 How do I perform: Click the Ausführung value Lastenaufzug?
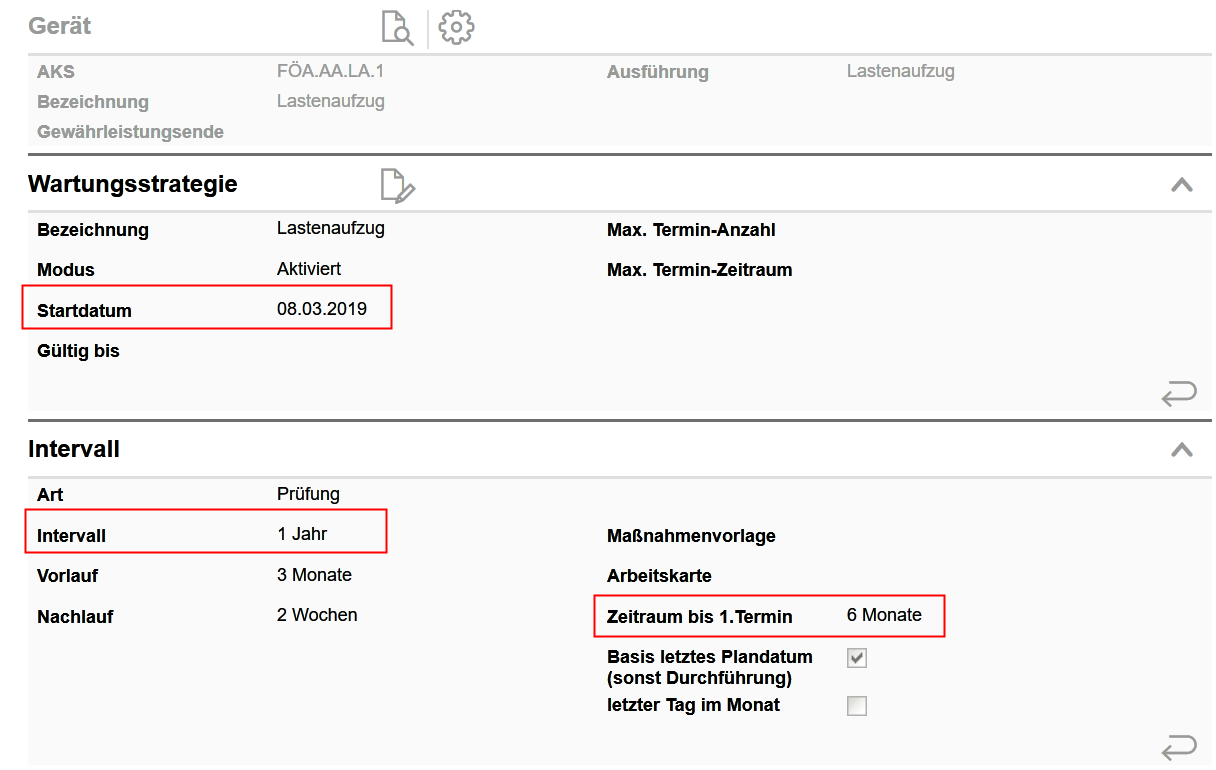pos(900,71)
